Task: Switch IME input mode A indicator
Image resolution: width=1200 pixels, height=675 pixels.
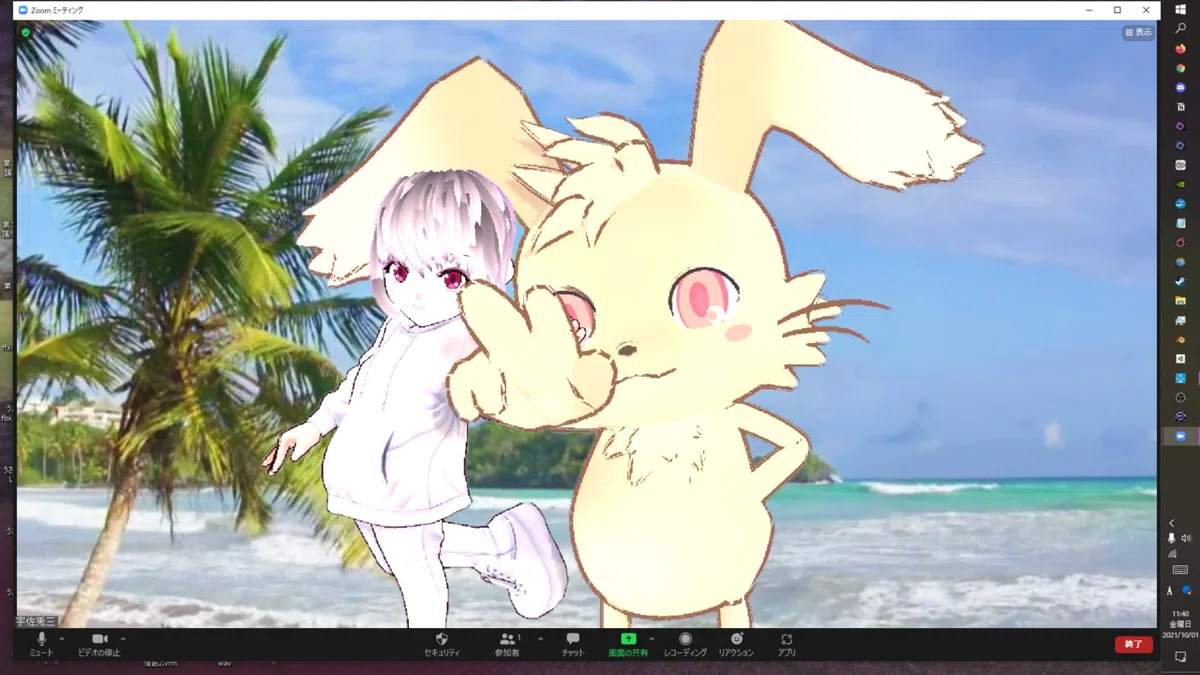Action: [1169, 591]
